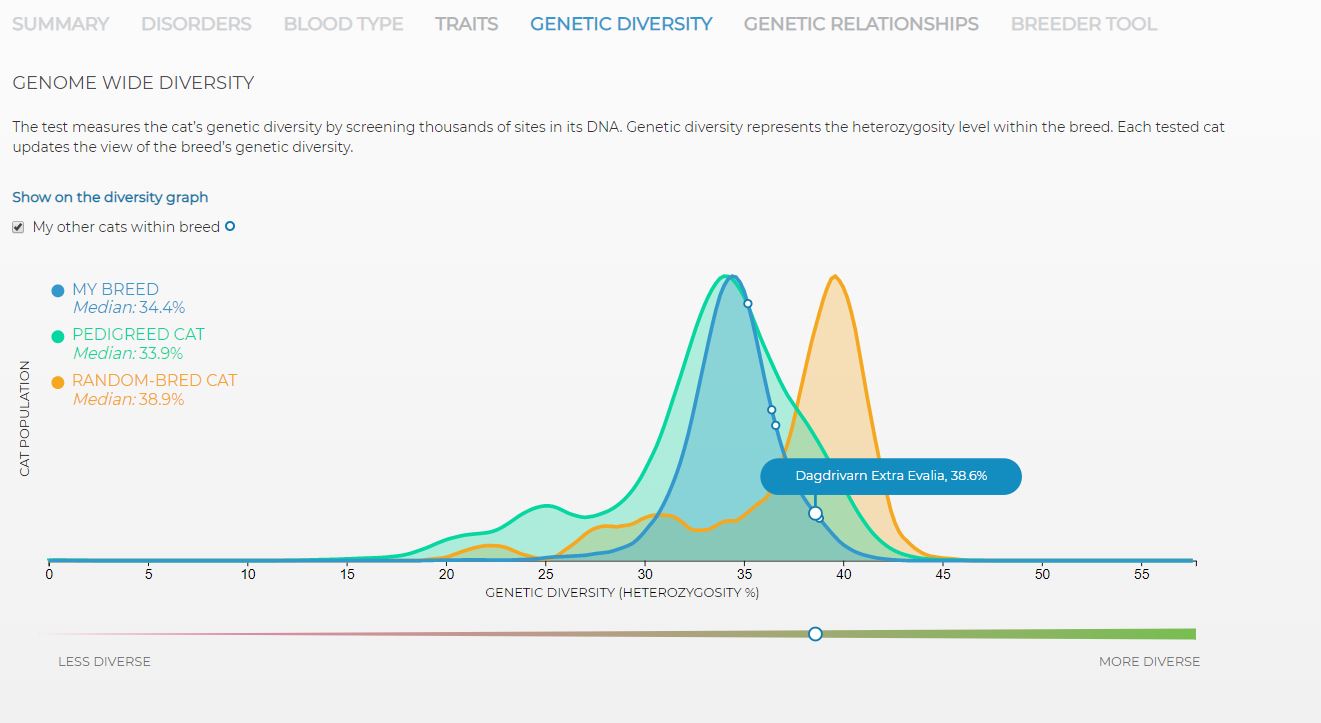Select the PEDIGREED CAT legend label

click(x=138, y=335)
